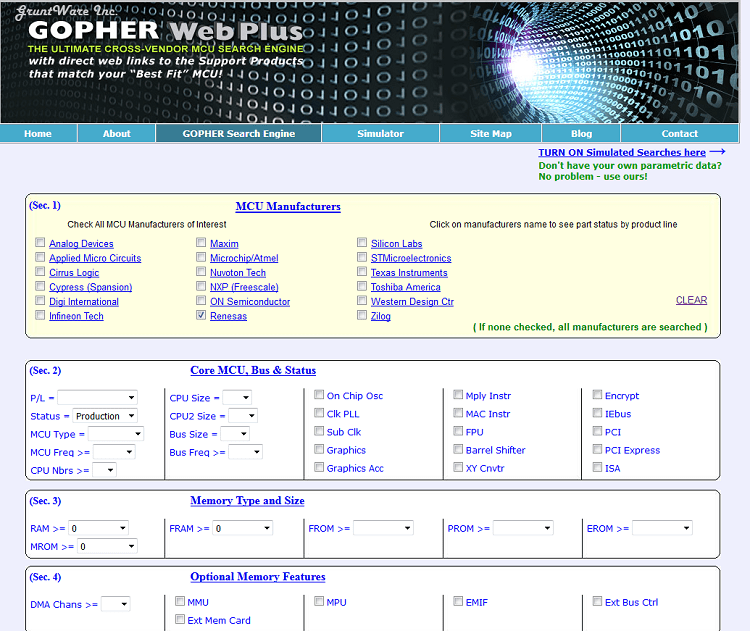
Task: Check the Analog Devices checkbox
Action: 40,242
